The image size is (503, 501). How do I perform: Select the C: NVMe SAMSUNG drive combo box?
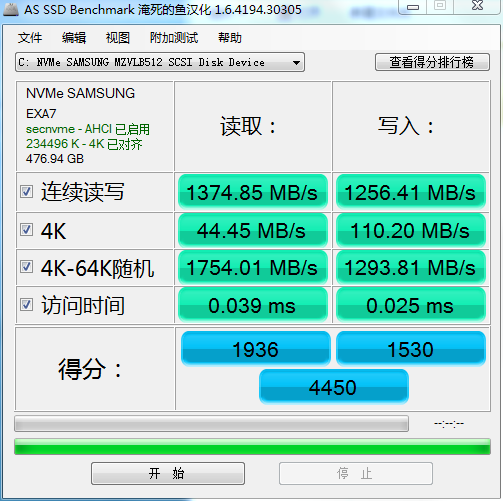coord(160,62)
